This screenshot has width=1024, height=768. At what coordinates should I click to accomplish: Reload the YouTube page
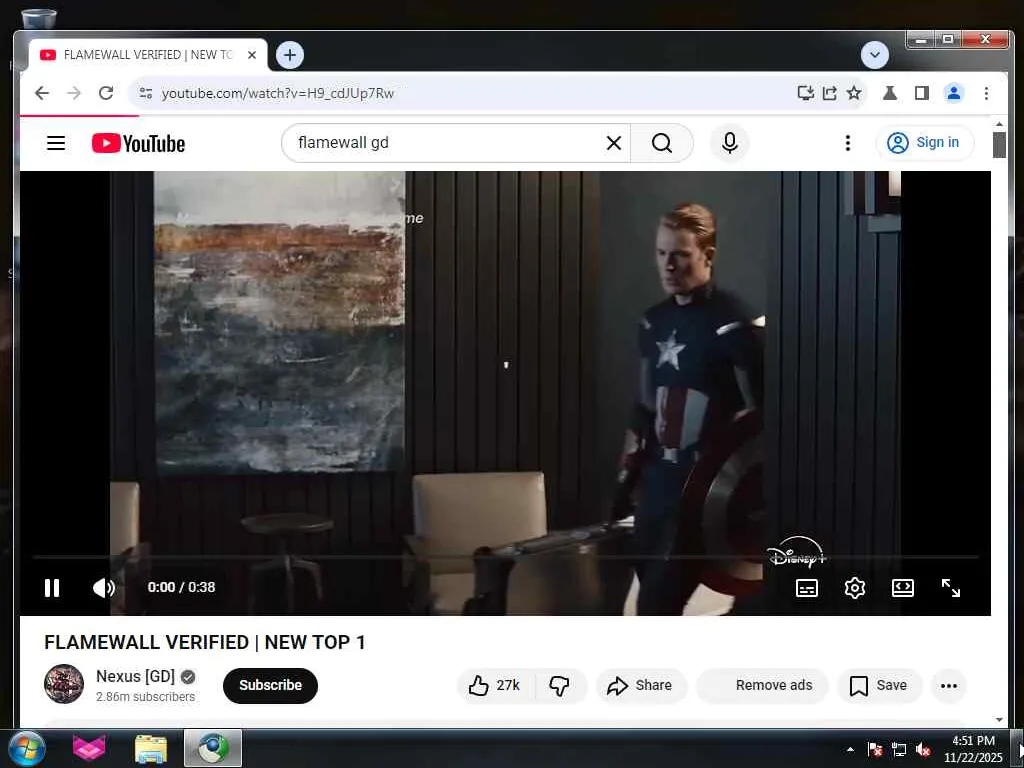tap(106, 93)
